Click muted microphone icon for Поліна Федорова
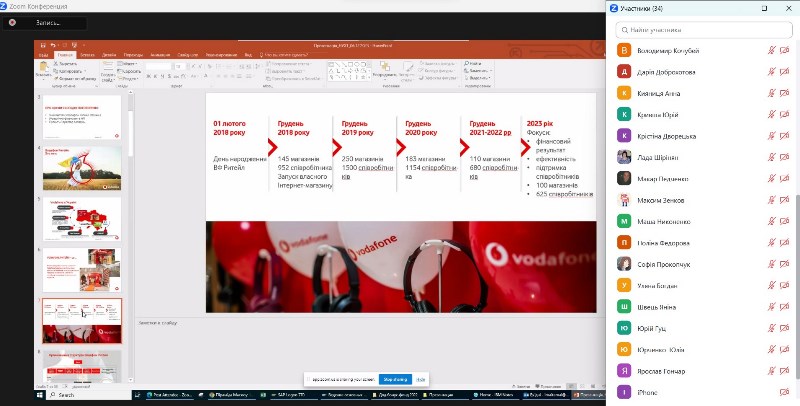Screen dimensions: 800x406 tap(772, 243)
